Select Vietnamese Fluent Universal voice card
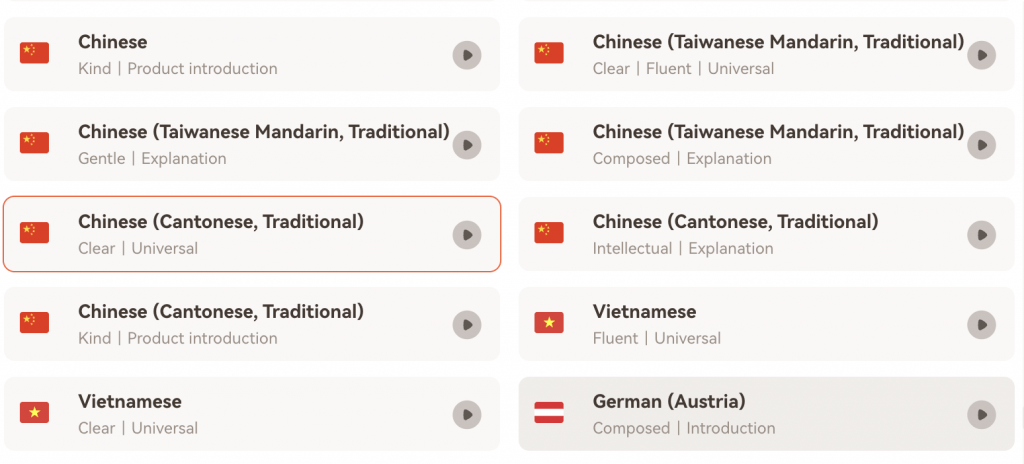This screenshot has height=464, width=1024. coord(767,324)
